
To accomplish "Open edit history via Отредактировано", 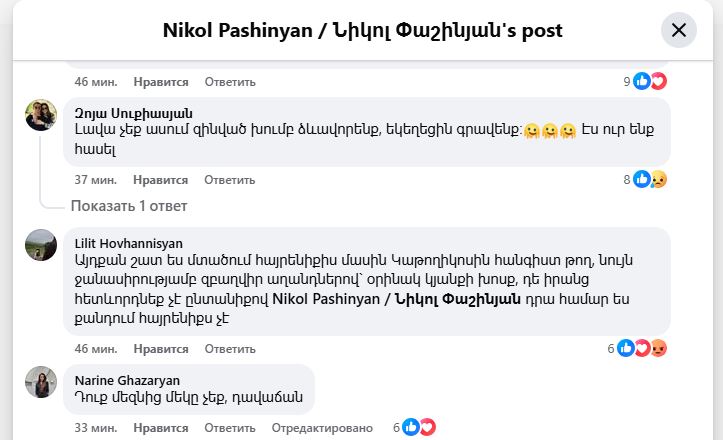I will [322, 428].
